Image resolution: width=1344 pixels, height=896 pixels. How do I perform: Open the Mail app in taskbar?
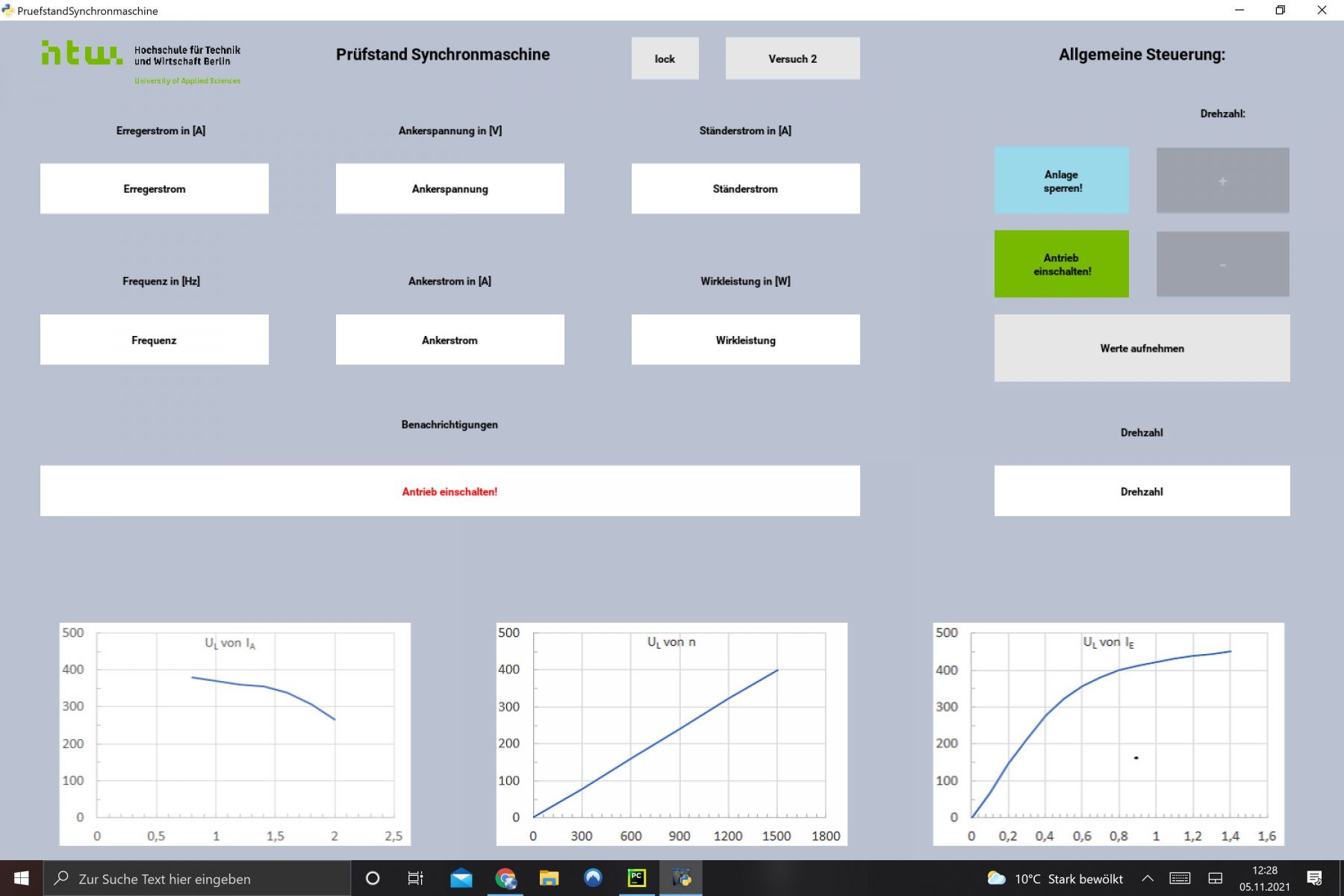coord(461,878)
